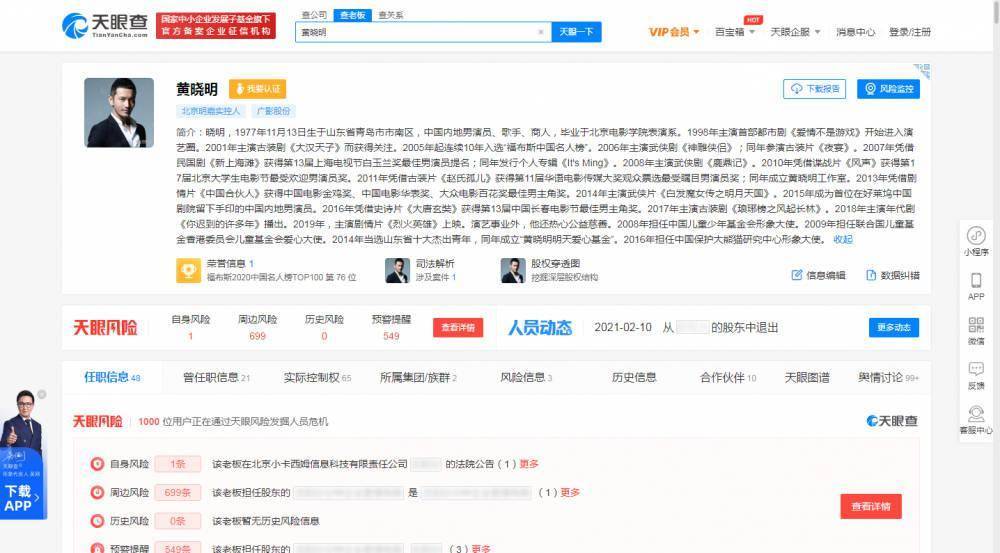Click the 下载报告 button
The width and height of the screenshot is (1000, 553).
tap(814, 89)
